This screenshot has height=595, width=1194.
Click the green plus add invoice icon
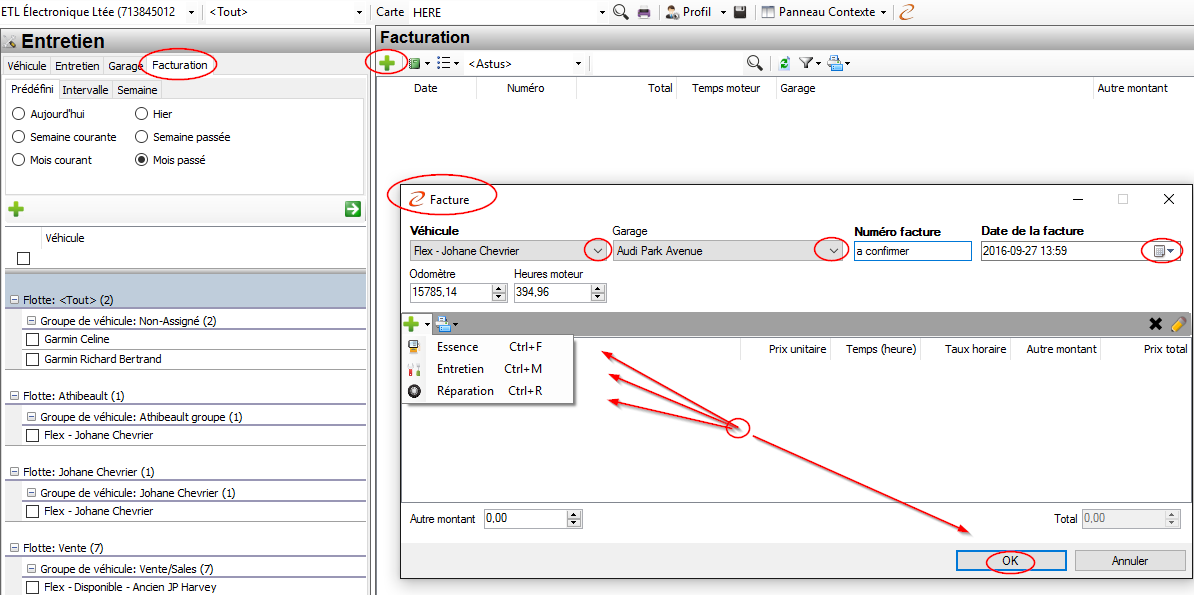(x=386, y=63)
